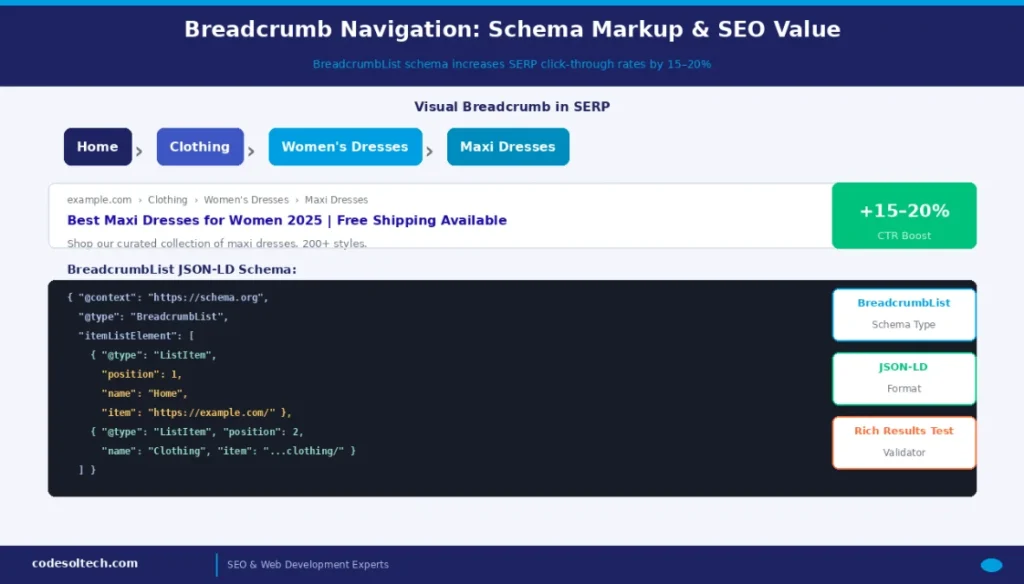Open the "Rich Results Test" Validator card

[903, 441]
